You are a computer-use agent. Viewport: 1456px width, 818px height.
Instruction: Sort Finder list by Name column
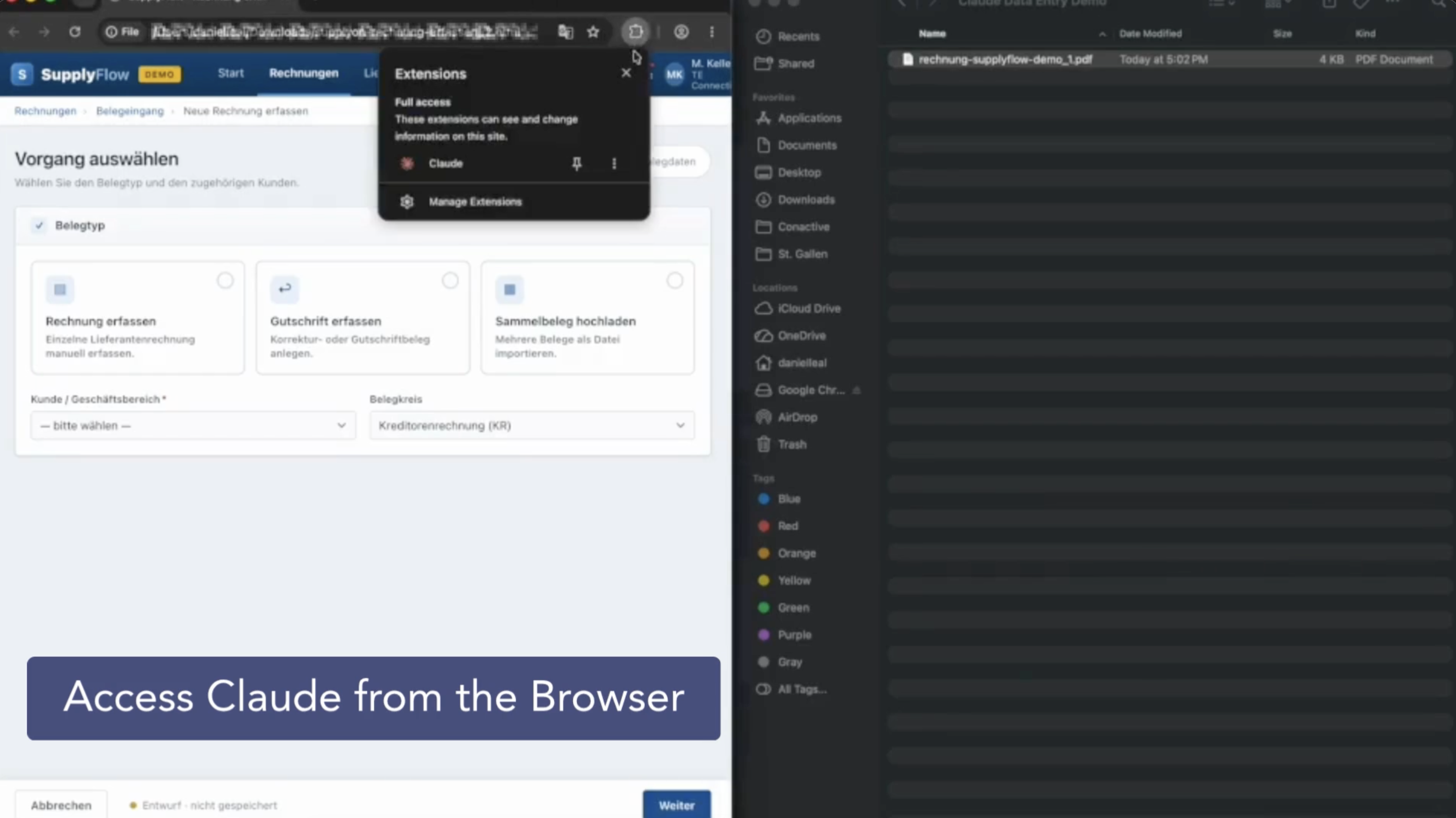(932, 34)
